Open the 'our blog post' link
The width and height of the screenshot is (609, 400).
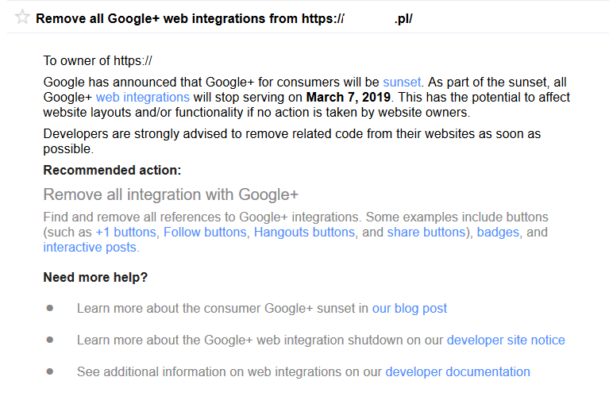tap(410, 308)
